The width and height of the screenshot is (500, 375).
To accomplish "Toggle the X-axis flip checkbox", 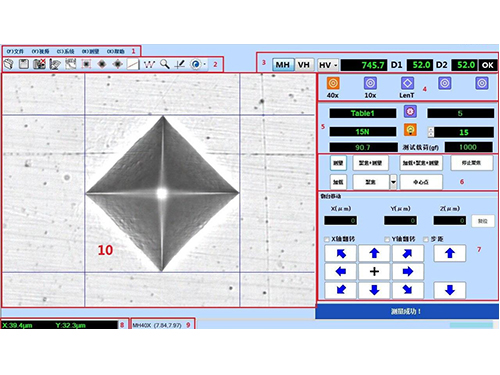I will coord(327,239).
